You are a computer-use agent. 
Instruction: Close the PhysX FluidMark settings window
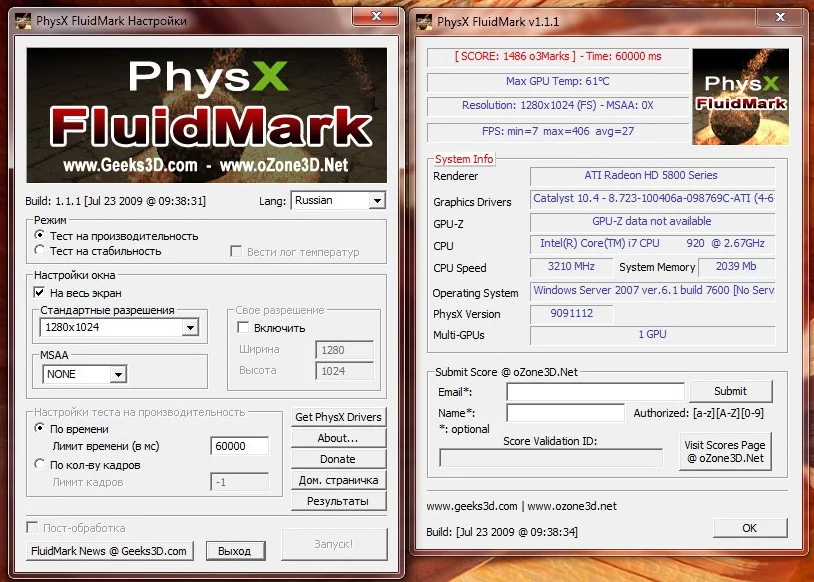pyautogui.click(x=376, y=17)
